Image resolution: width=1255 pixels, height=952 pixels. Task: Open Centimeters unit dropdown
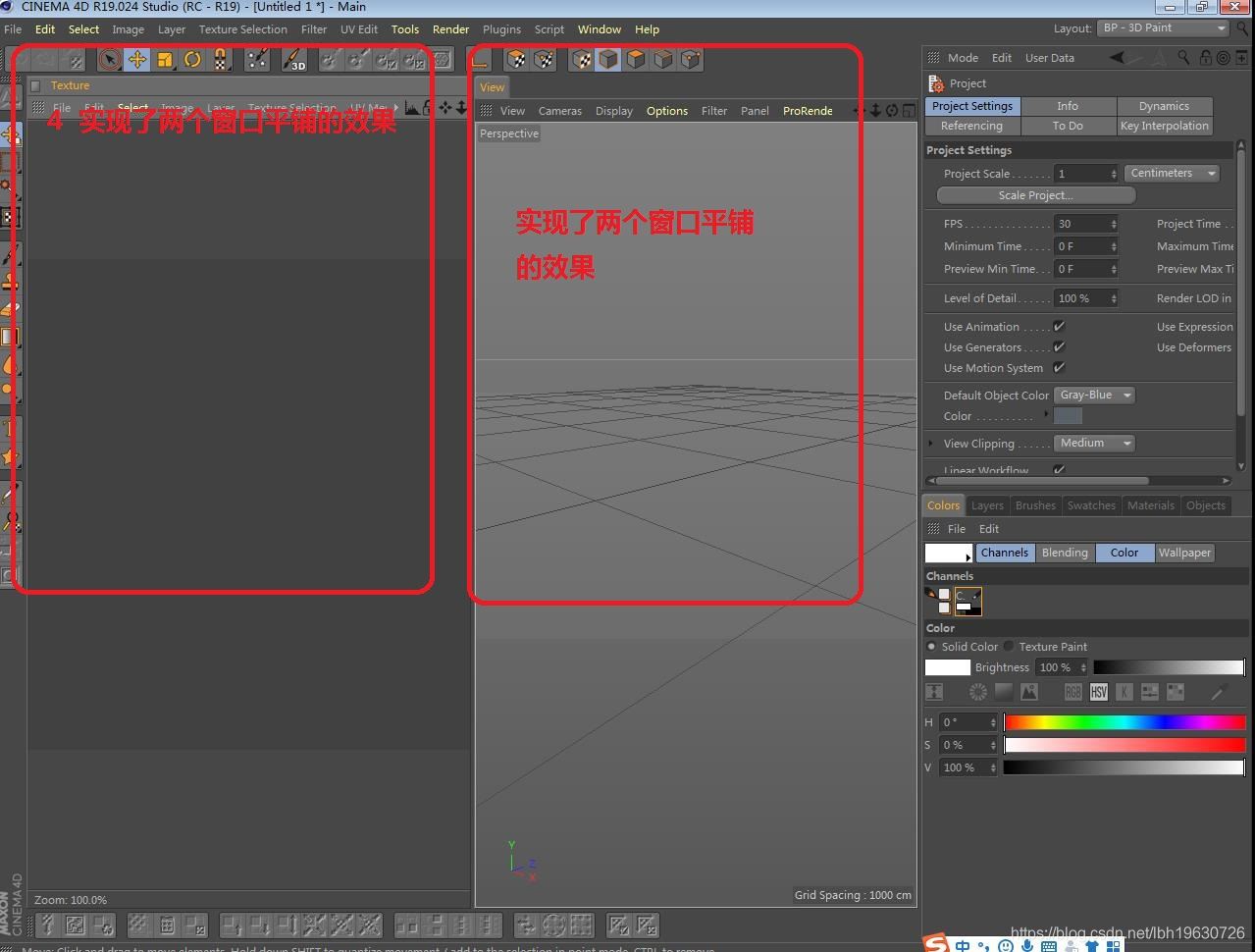click(1173, 174)
